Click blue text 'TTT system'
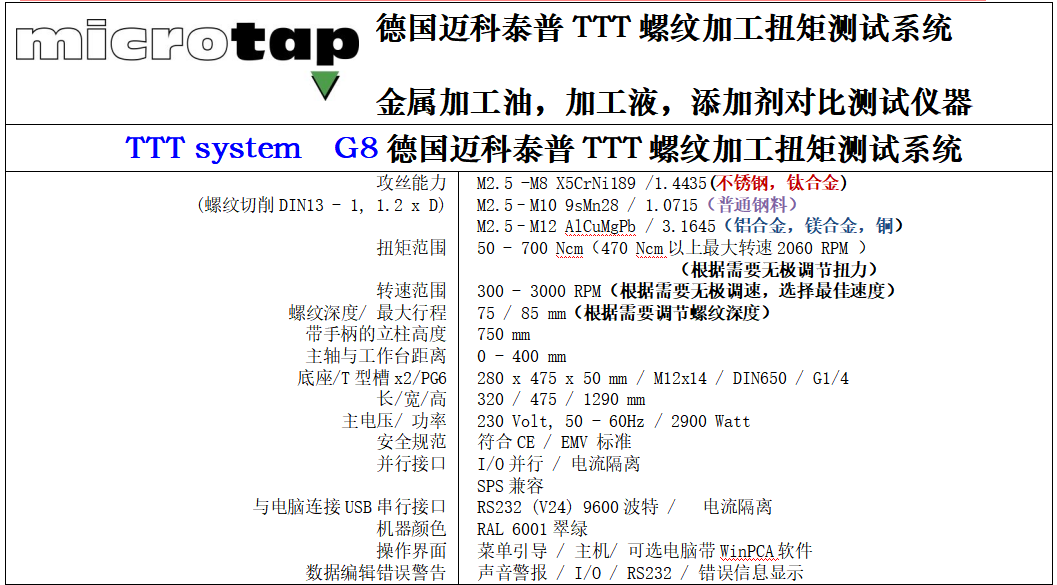 [213, 148]
